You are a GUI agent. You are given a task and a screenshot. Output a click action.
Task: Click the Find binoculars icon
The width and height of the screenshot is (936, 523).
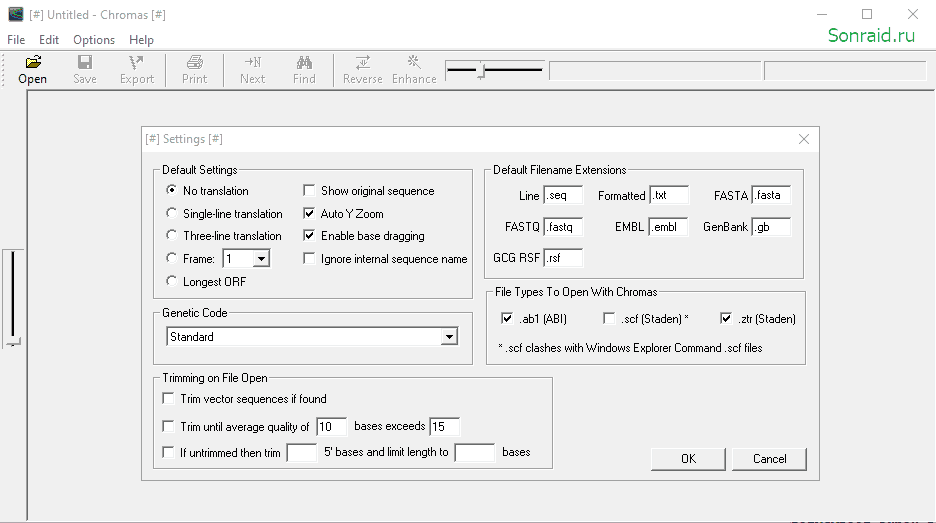tap(304, 62)
